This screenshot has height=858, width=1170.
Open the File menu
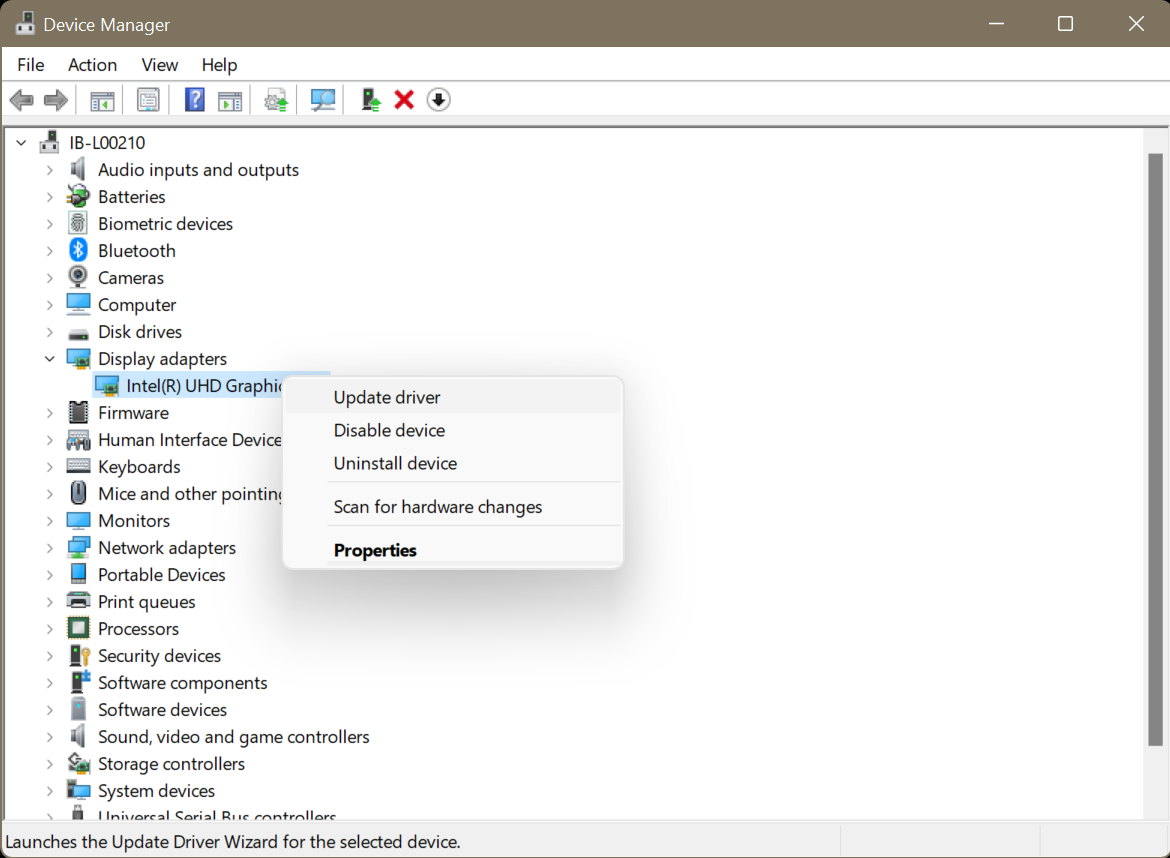click(31, 65)
